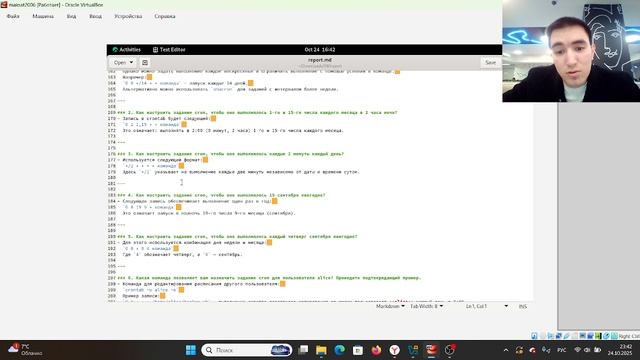640x360 pixels.
Task: Open the Text Editor app menu
Action: tap(169, 49)
